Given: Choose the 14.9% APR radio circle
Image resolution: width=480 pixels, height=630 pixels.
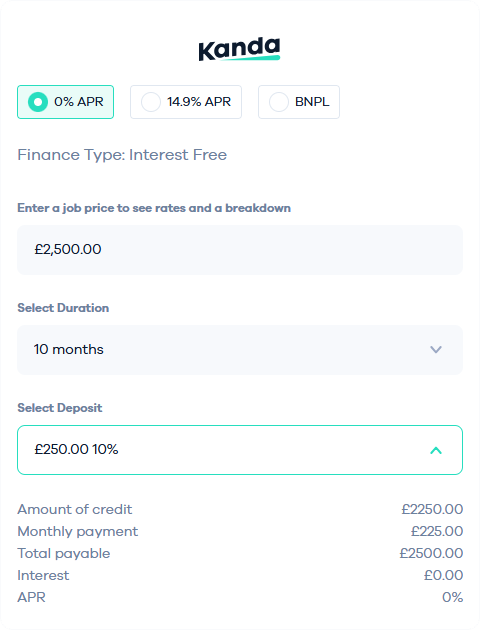Looking at the screenshot, I should [x=151, y=102].
